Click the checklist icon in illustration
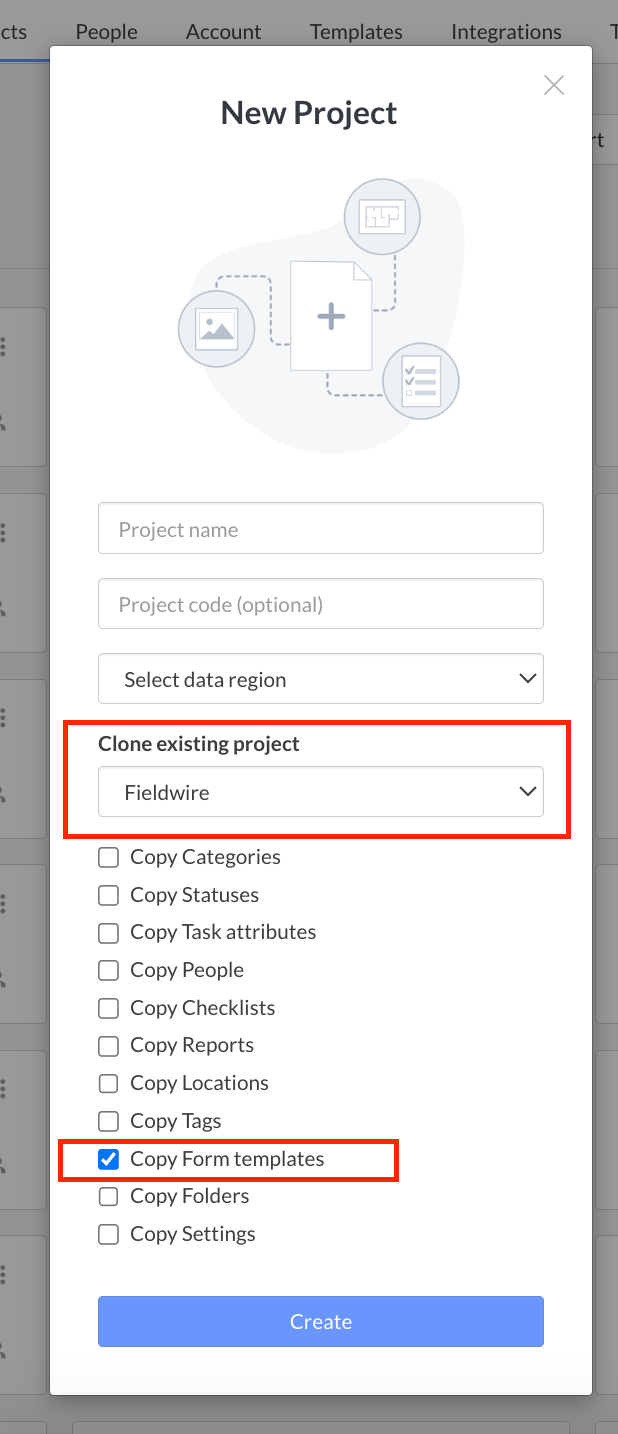 pos(420,381)
